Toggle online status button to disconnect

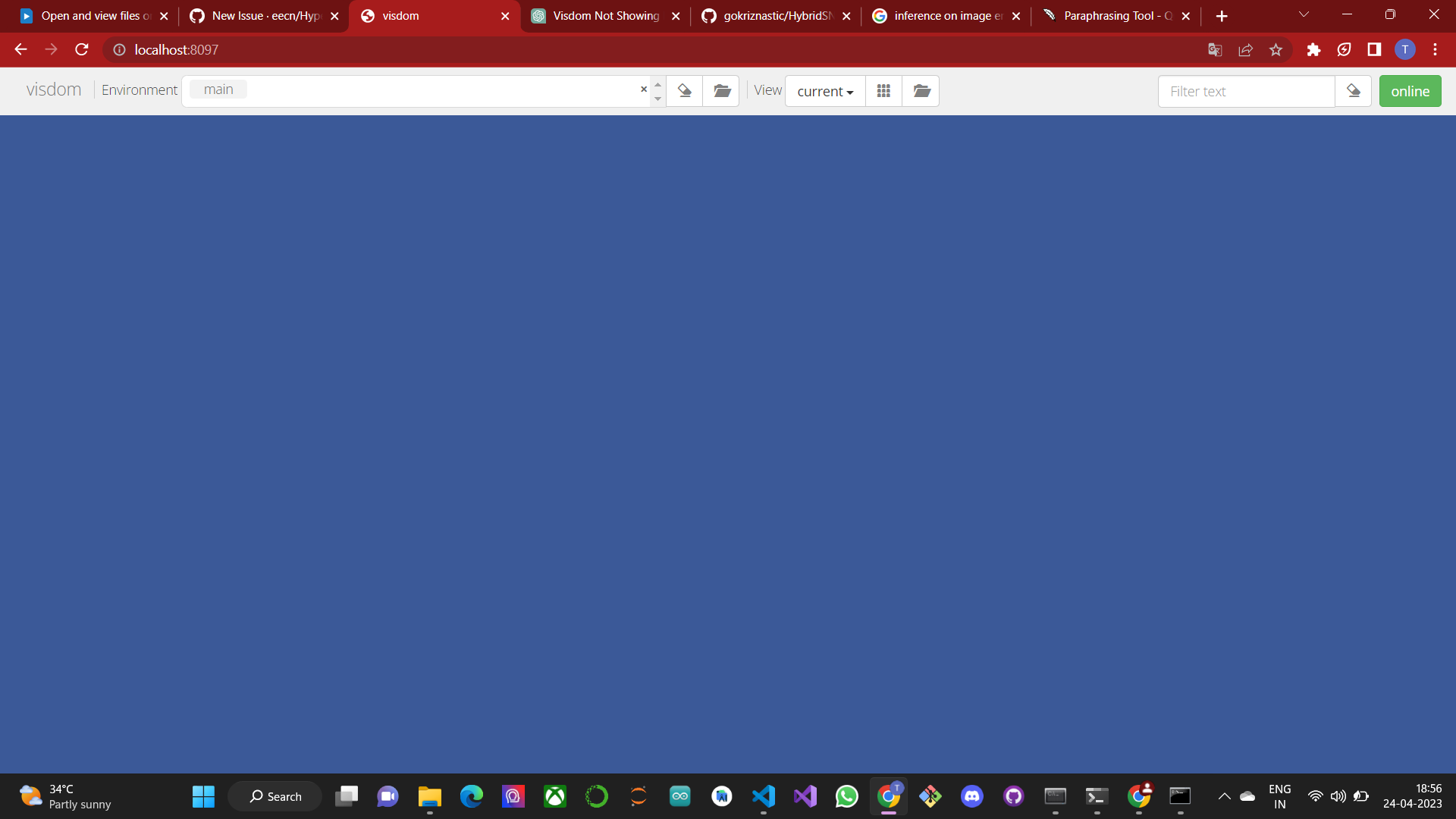point(1410,90)
